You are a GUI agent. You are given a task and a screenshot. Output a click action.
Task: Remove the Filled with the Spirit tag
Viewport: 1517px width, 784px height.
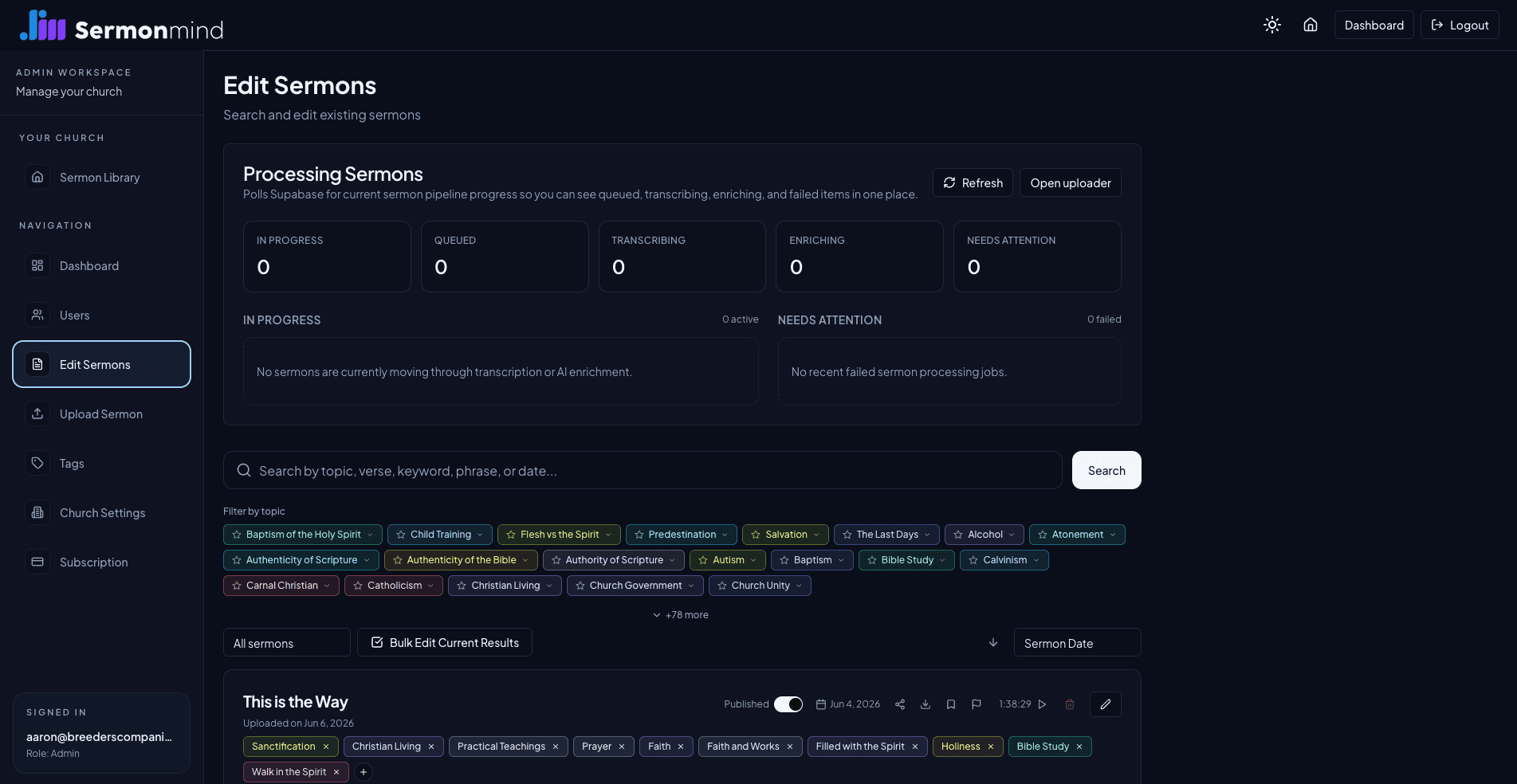pyautogui.click(x=915, y=747)
